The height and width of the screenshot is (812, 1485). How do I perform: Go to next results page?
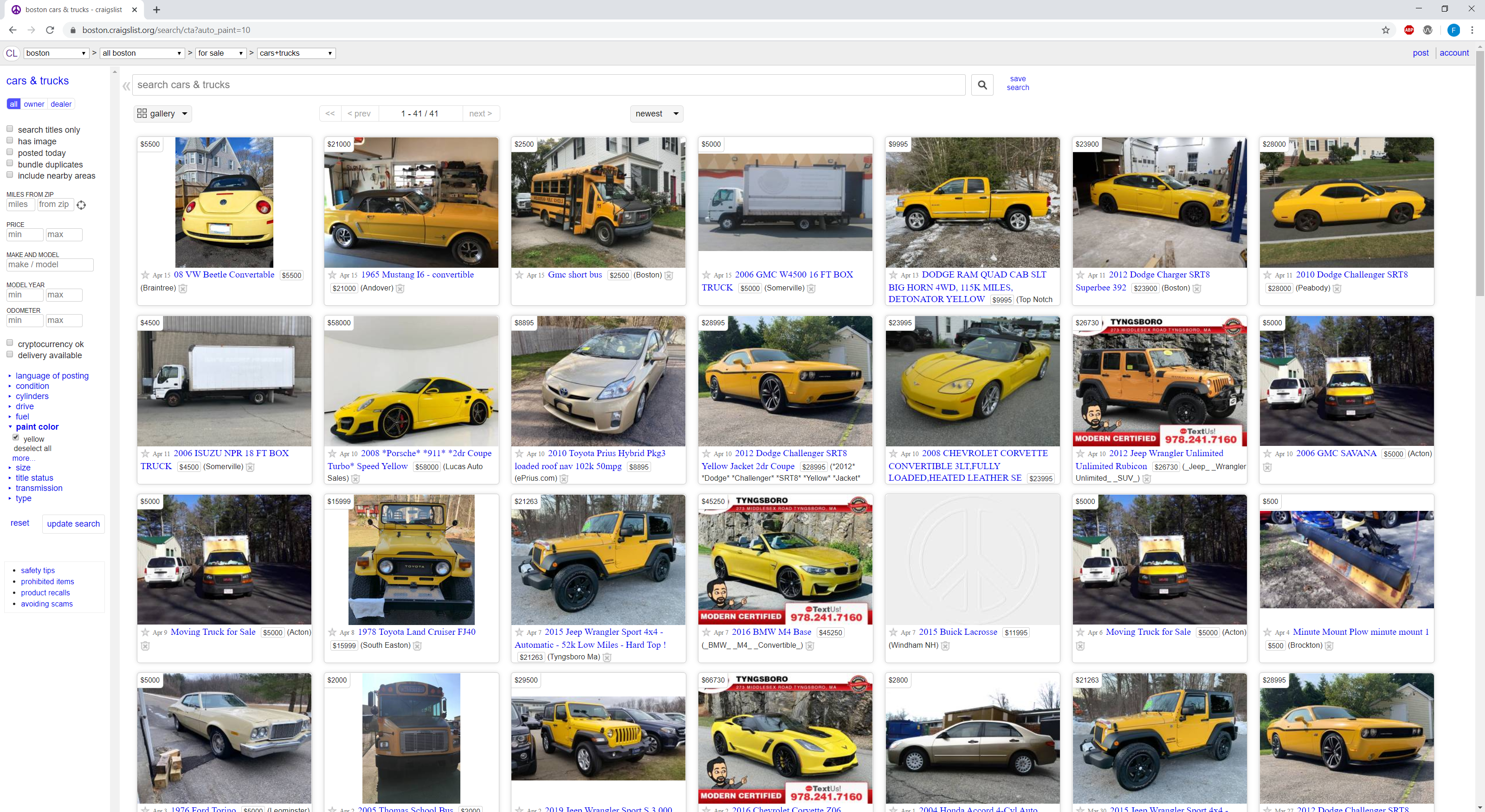[480, 114]
